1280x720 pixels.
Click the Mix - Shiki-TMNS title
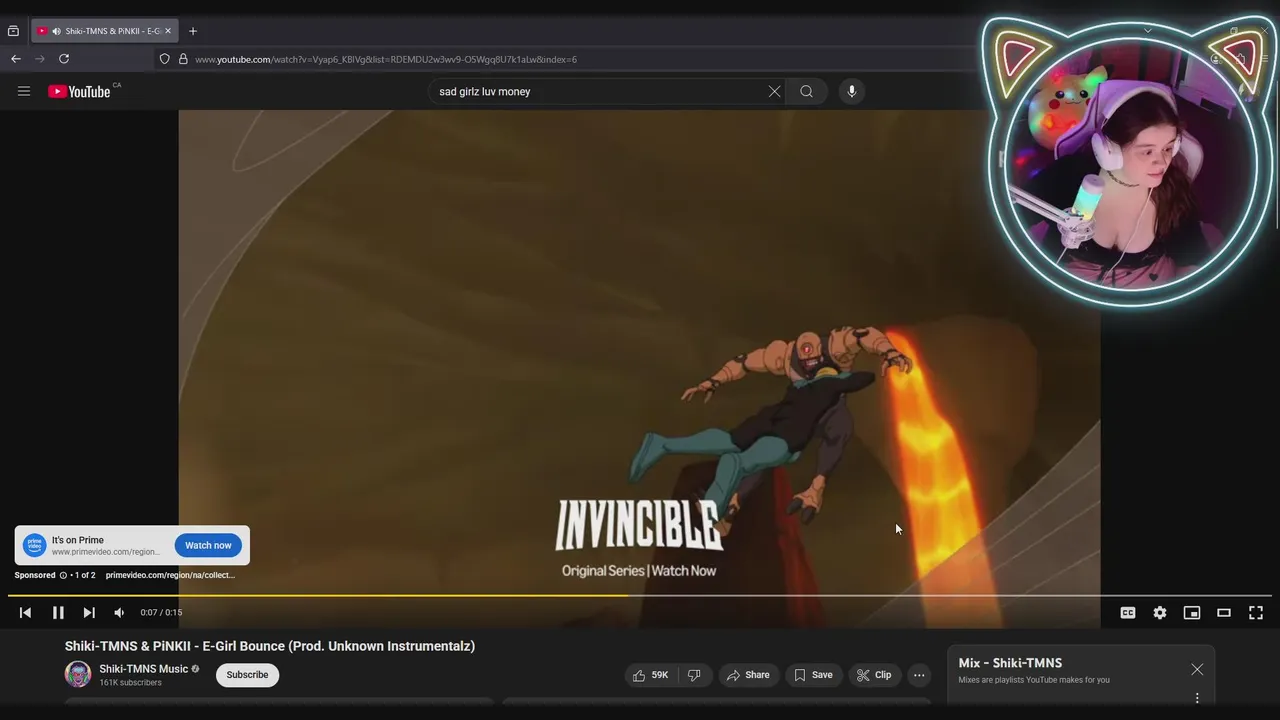1010,663
